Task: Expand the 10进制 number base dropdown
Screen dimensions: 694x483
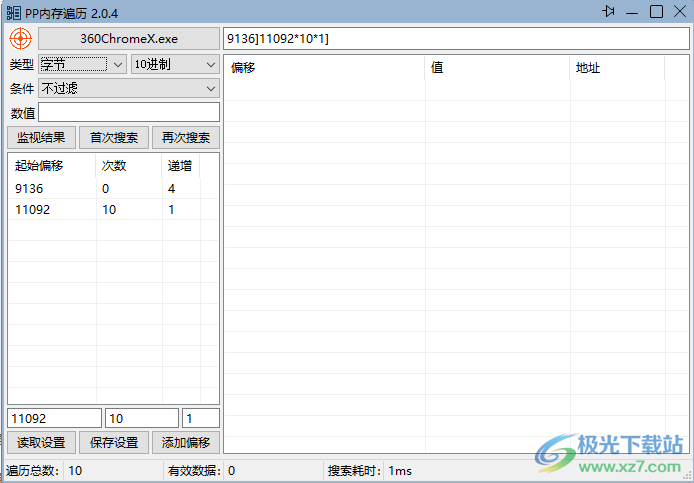Action: point(175,64)
